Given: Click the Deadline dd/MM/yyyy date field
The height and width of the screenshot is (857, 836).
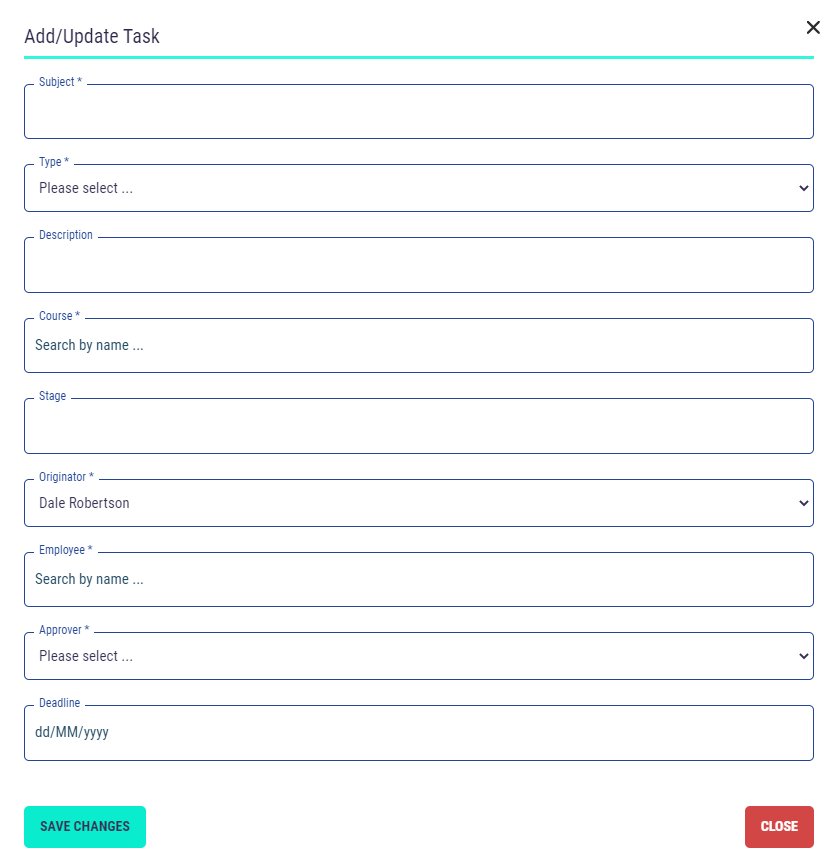Looking at the screenshot, I should [418, 733].
